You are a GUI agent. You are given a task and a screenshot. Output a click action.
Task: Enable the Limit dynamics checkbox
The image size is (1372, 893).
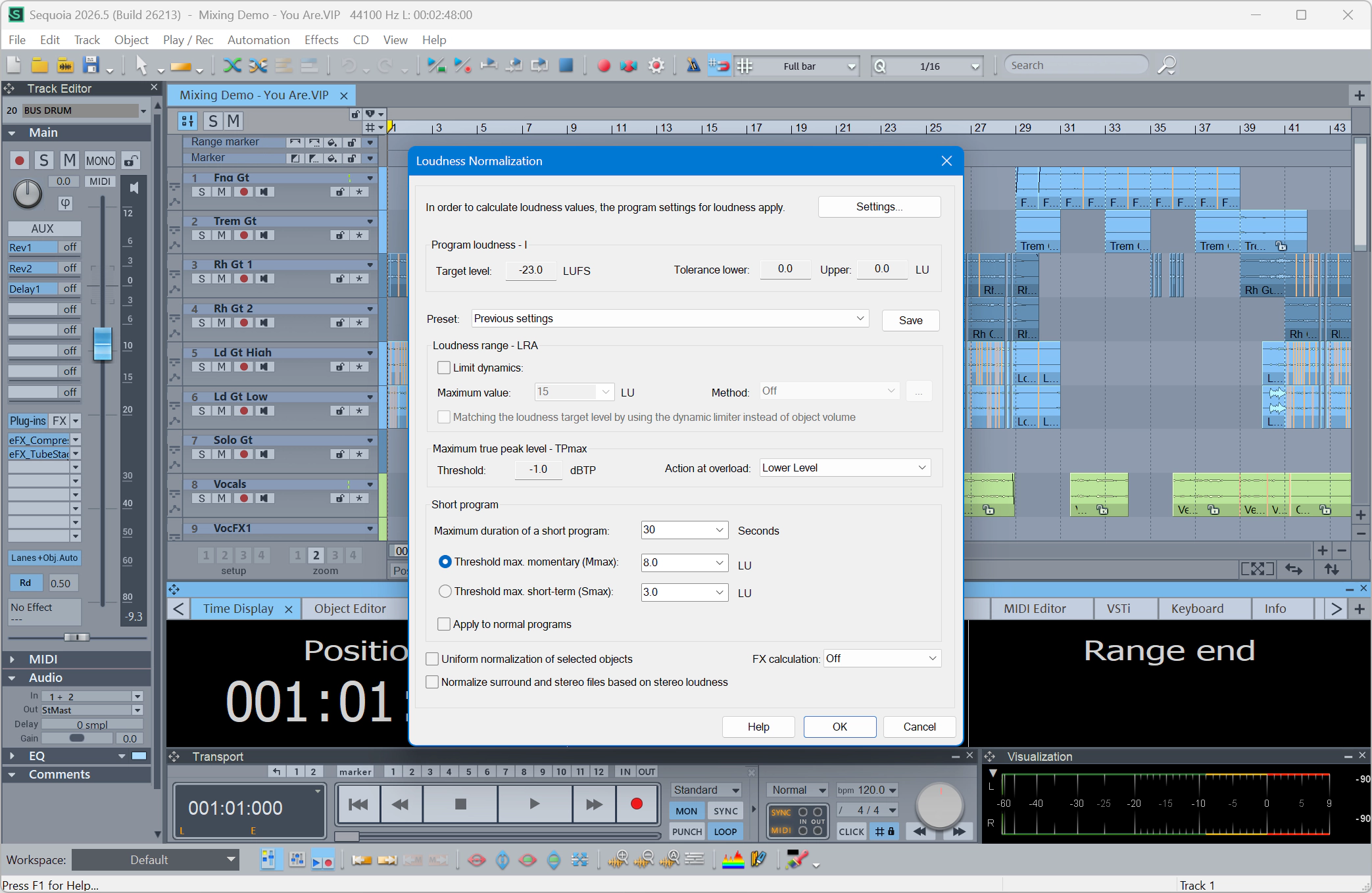(445, 368)
